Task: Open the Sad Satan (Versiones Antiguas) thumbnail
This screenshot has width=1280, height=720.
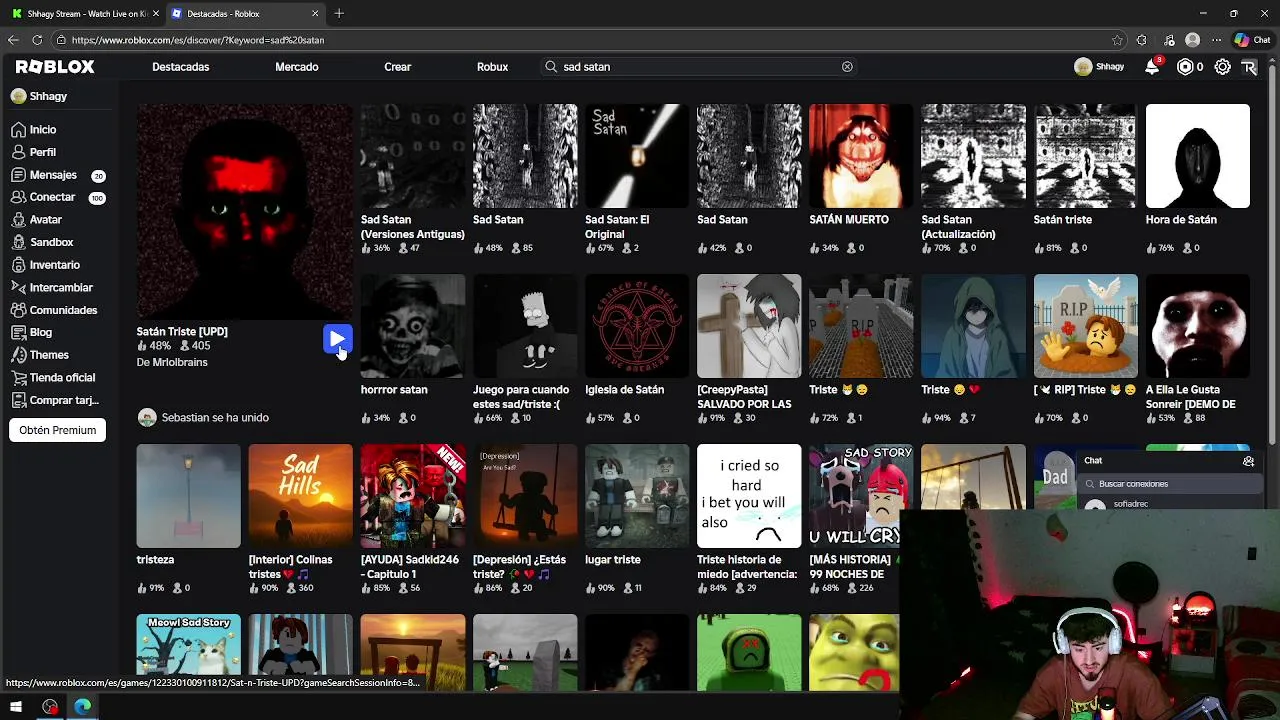Action: tap(413, 156)
